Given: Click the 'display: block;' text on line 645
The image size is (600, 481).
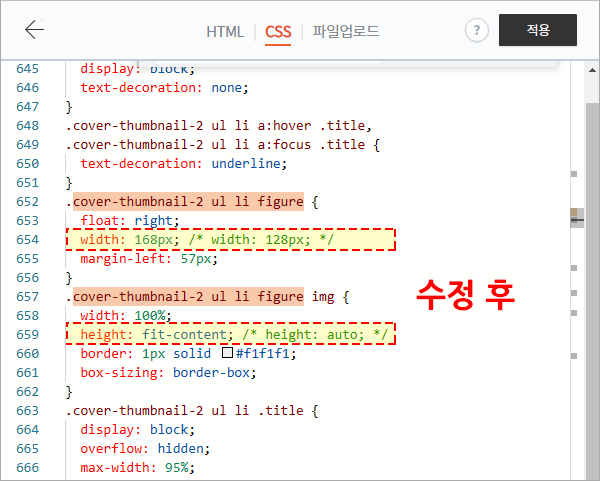Looking at the screenshot, I should (138, 69).
